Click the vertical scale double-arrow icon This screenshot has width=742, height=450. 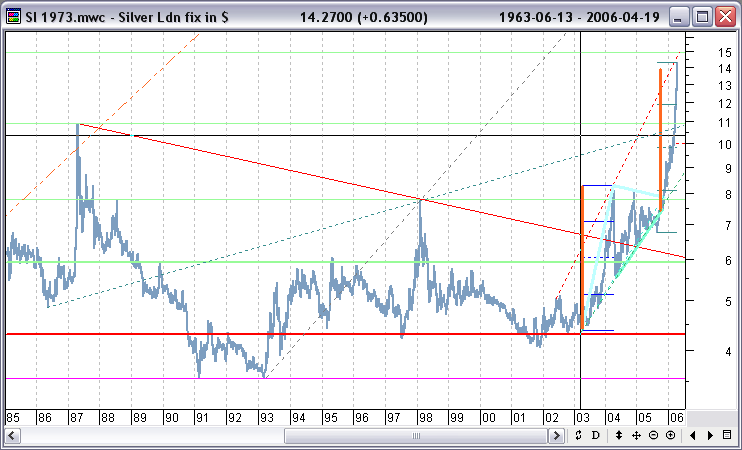[619, 436]
